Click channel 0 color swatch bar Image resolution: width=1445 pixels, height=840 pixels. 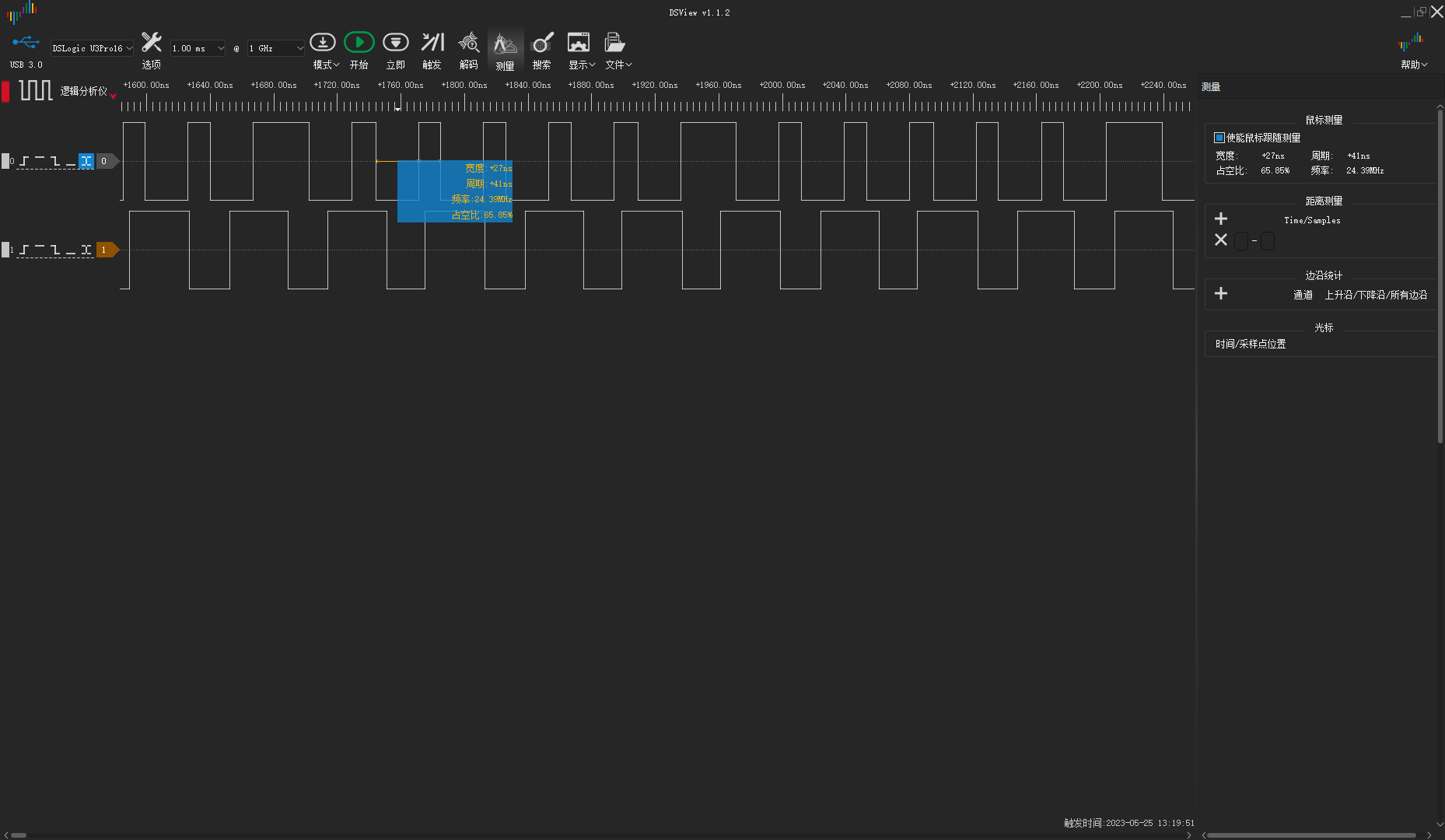5,161
